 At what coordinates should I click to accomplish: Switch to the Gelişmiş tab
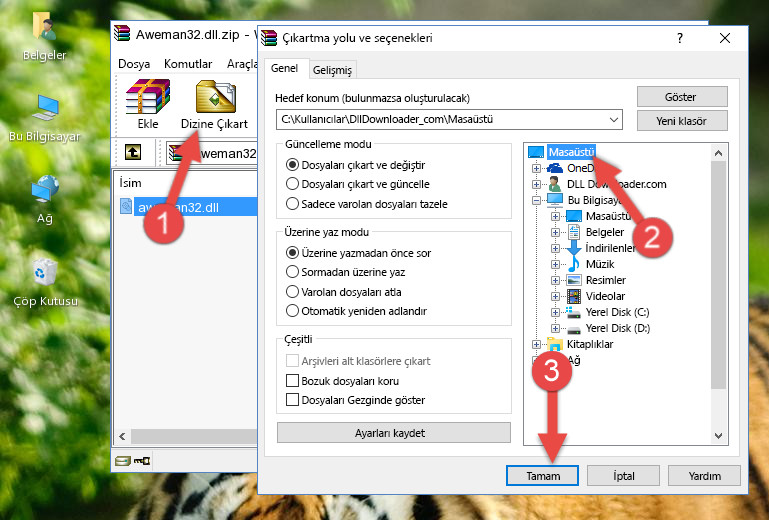(333, 70)
